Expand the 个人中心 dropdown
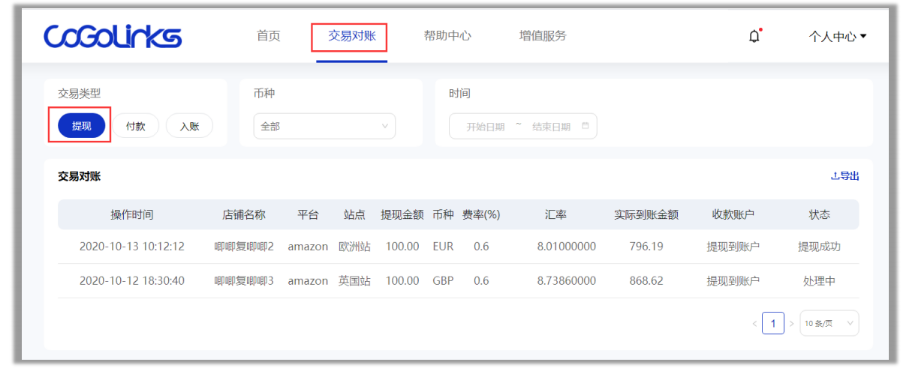 838,36
